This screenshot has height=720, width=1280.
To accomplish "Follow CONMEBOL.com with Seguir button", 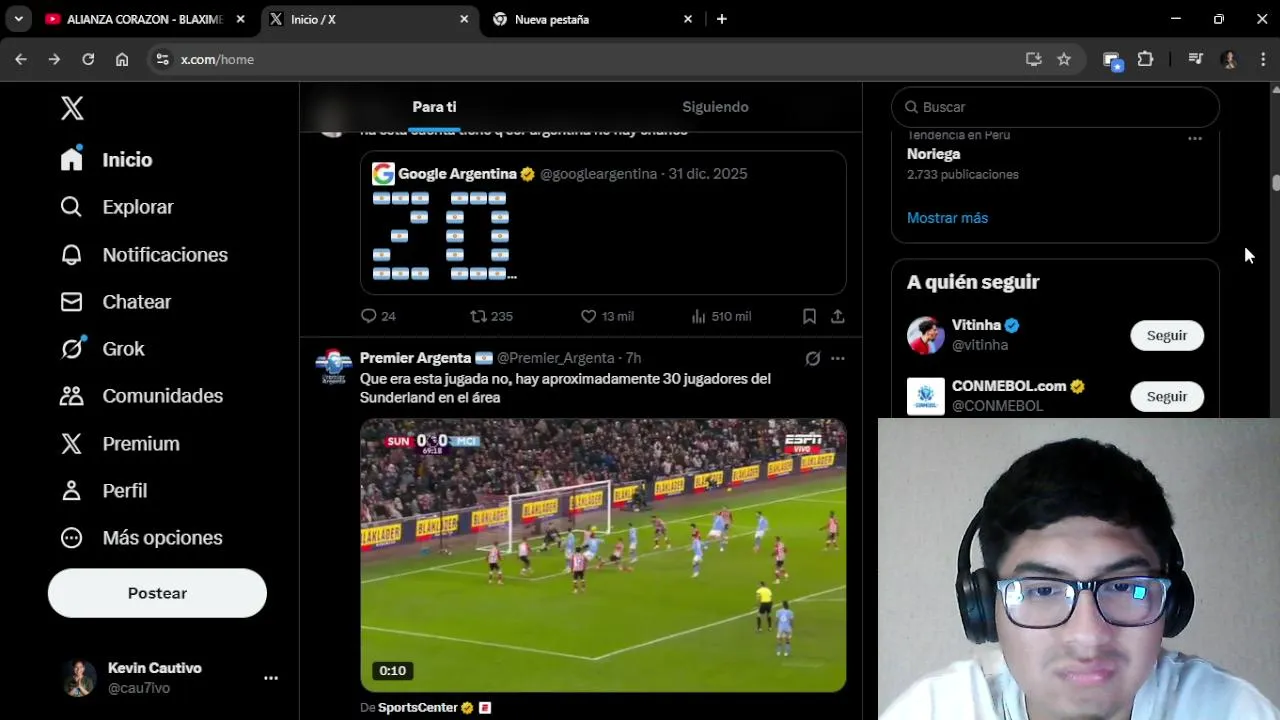I will (x=1166, y=397).
